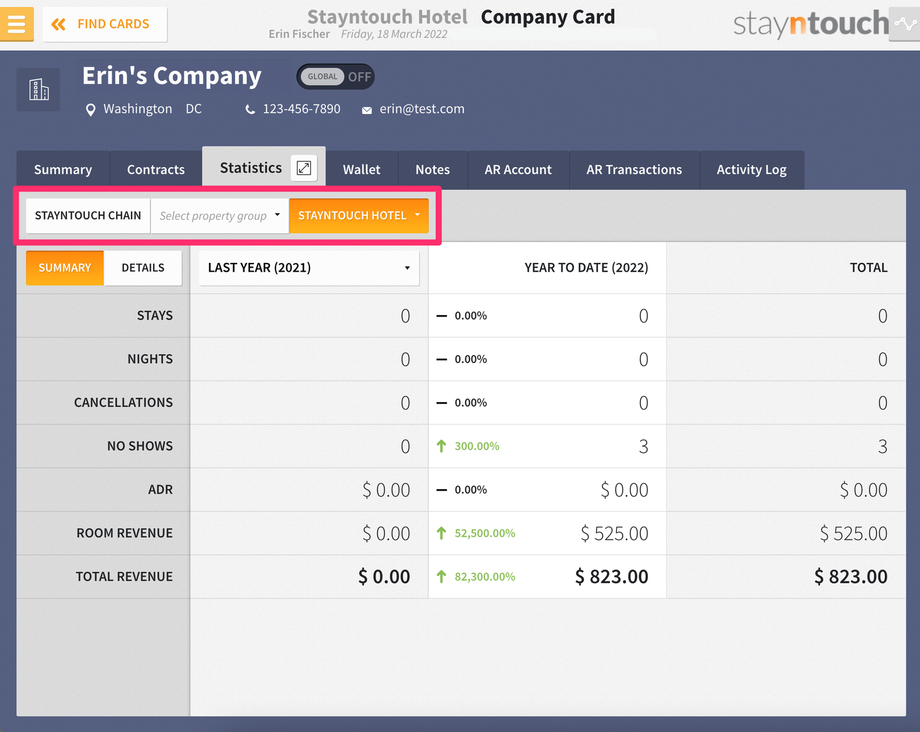Click the phone icon beside 123-456-7890
The width and height of the screenshot is (920, 732).
point(250,110)
